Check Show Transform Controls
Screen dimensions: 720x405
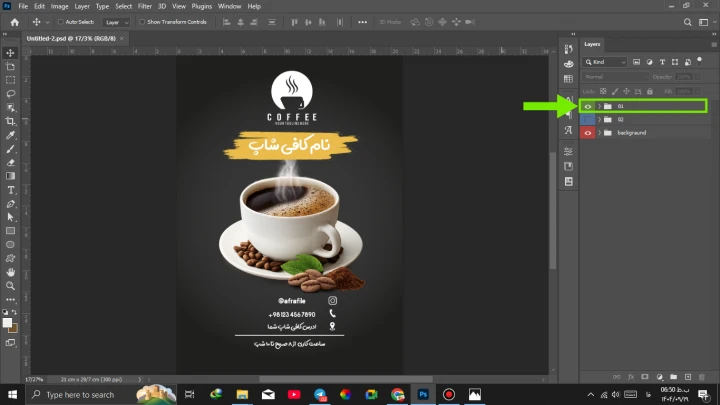click(x=142, y=21)
